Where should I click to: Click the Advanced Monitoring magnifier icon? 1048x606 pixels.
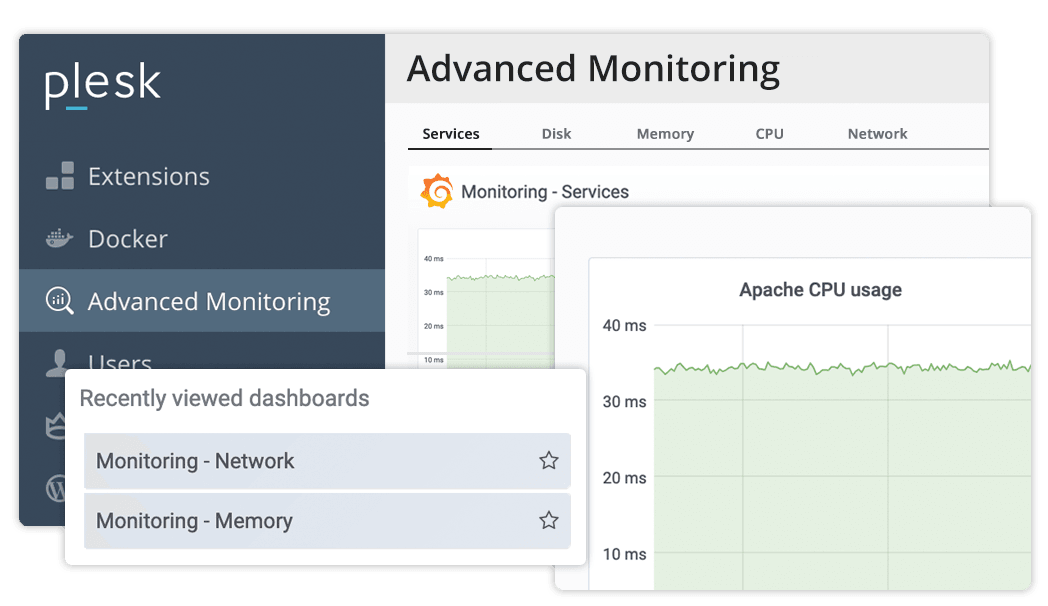tap(60, 301)
